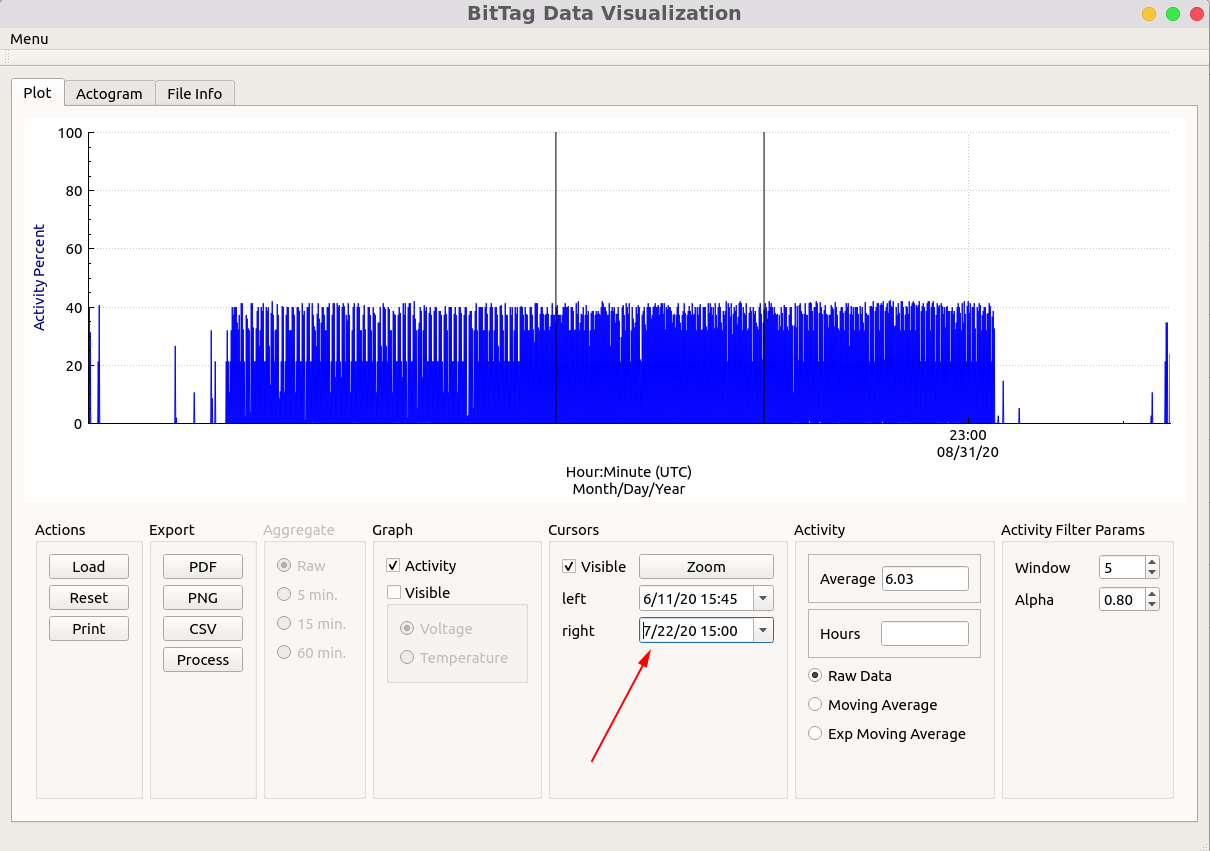The width and height of the screenshot is (1210, 851).
Task: Open the Menu in menu bar
Action: pyautogui.click(x=29, y=39)
